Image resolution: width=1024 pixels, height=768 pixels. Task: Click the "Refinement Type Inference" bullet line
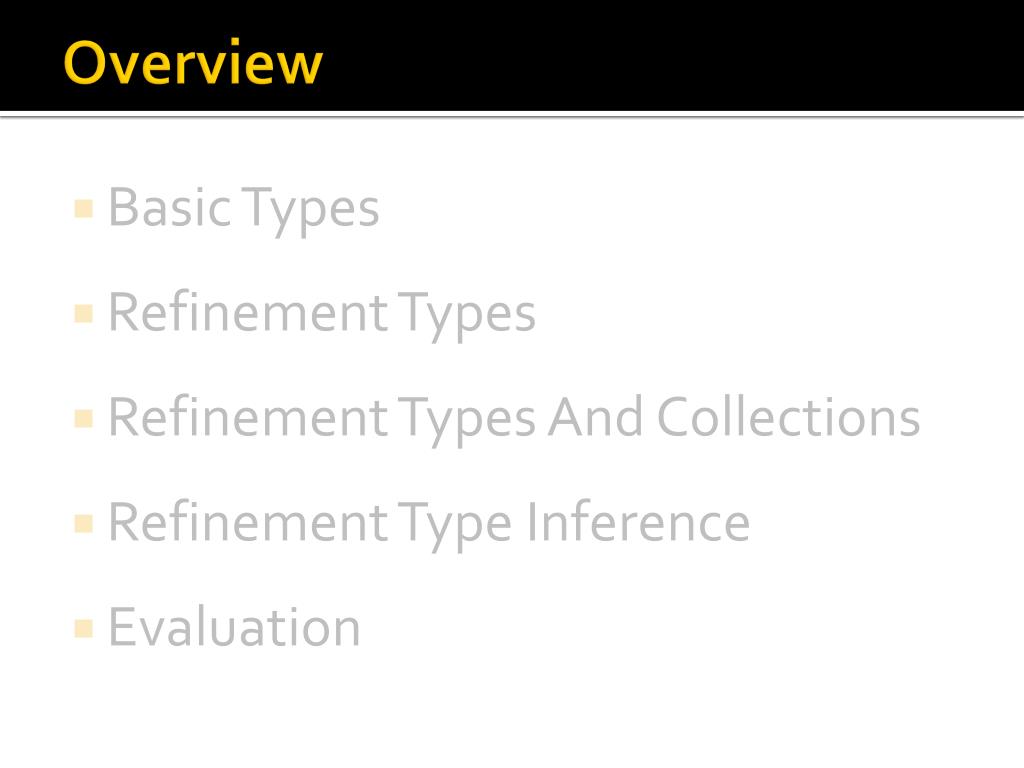tap(428, 522)
